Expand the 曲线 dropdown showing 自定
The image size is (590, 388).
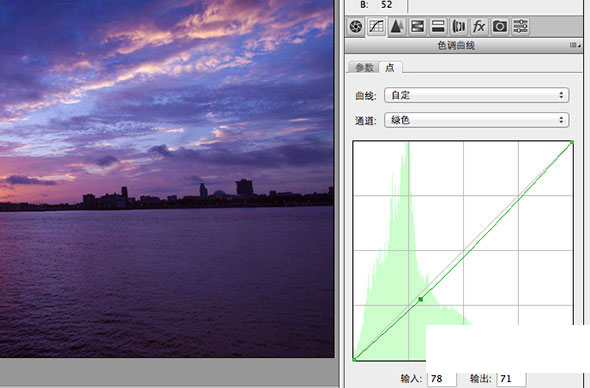476,95
